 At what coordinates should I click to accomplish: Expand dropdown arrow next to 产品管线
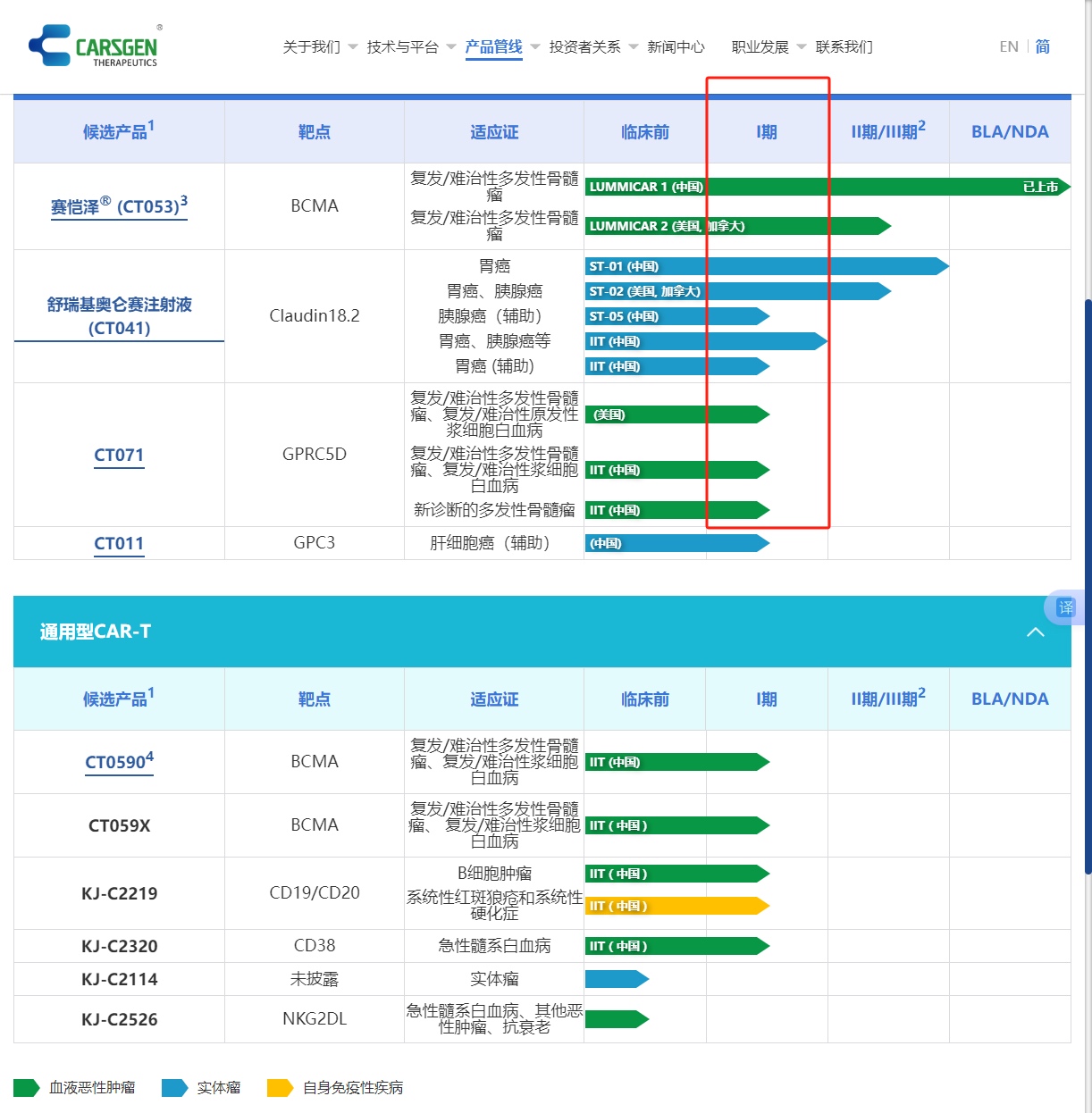(534, 46)
